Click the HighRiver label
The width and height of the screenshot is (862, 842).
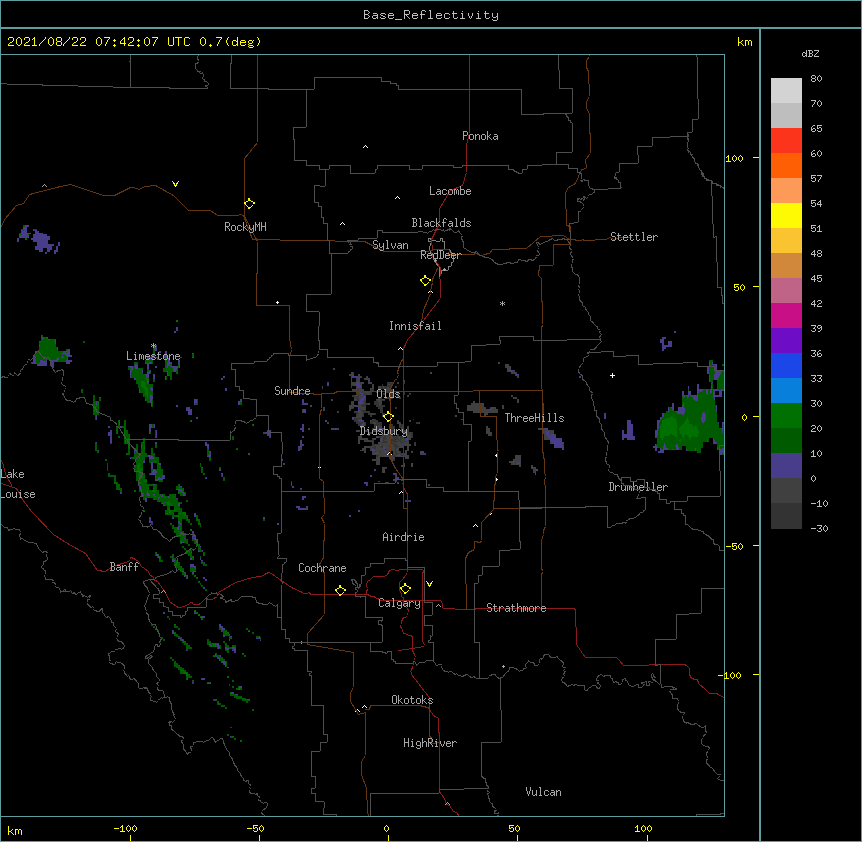click(x=430, y=743)
